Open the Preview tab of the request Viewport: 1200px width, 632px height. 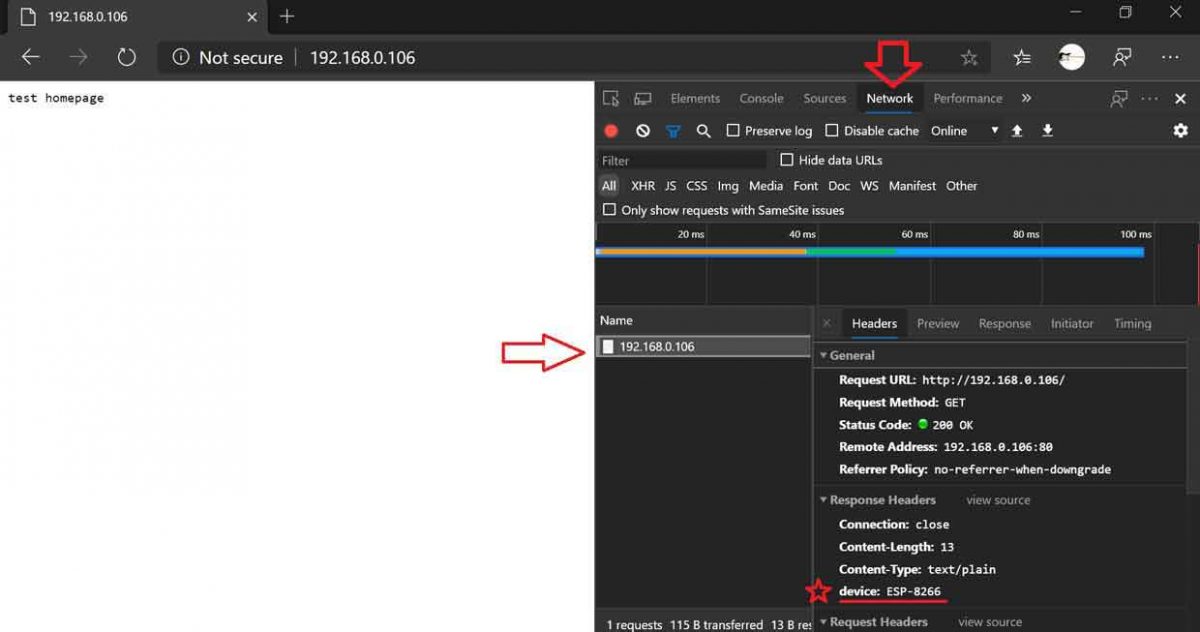pyautogui.click(x=938, y=324)
